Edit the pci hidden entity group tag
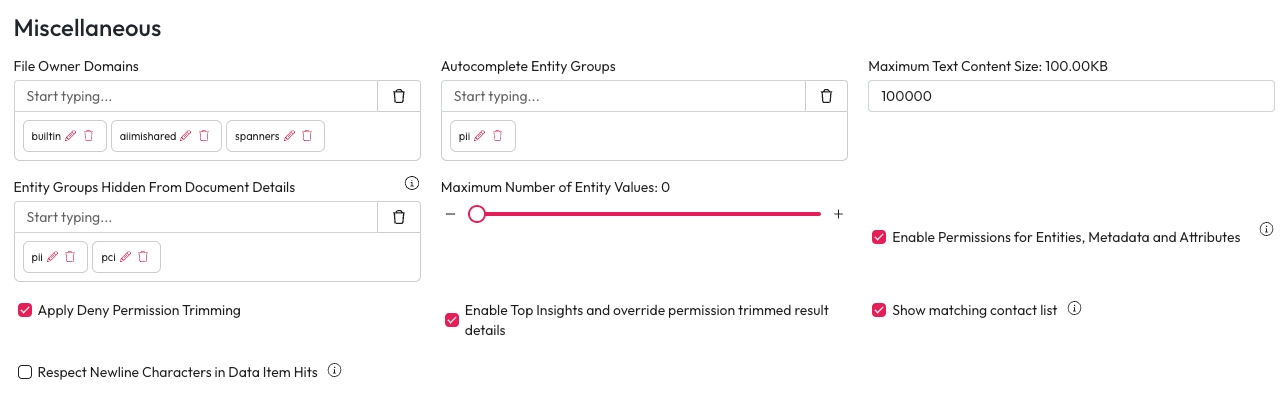This screenshot has height=415, width=1288. 126,257
